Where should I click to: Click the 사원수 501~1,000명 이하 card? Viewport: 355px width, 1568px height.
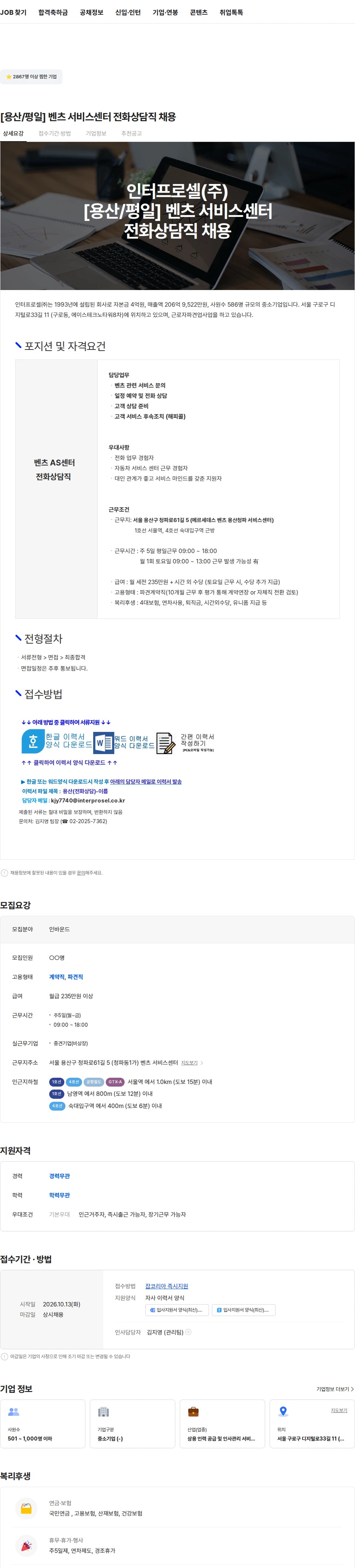(x=43, y=1424)
